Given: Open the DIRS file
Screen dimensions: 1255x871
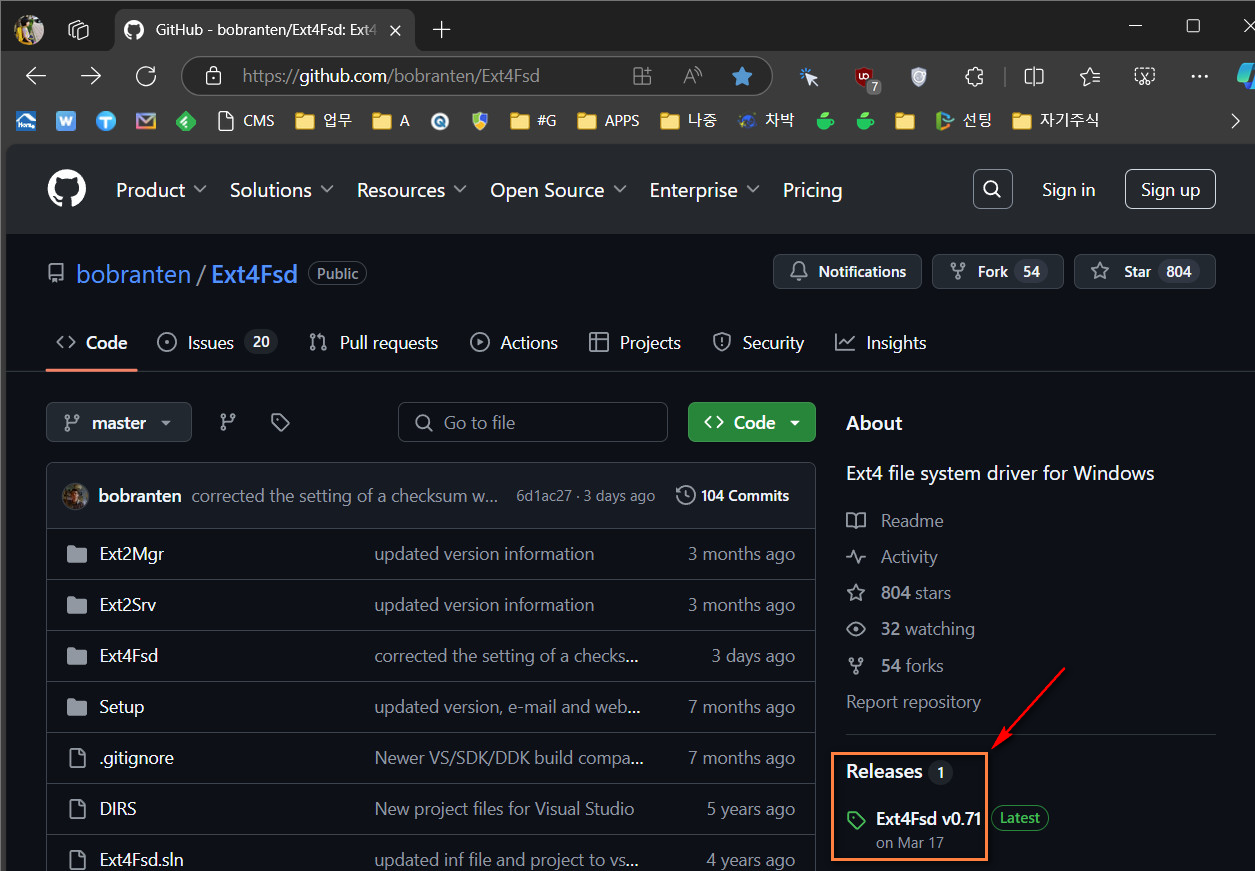Looking at the screenshot, I should (x=118, y=809).
